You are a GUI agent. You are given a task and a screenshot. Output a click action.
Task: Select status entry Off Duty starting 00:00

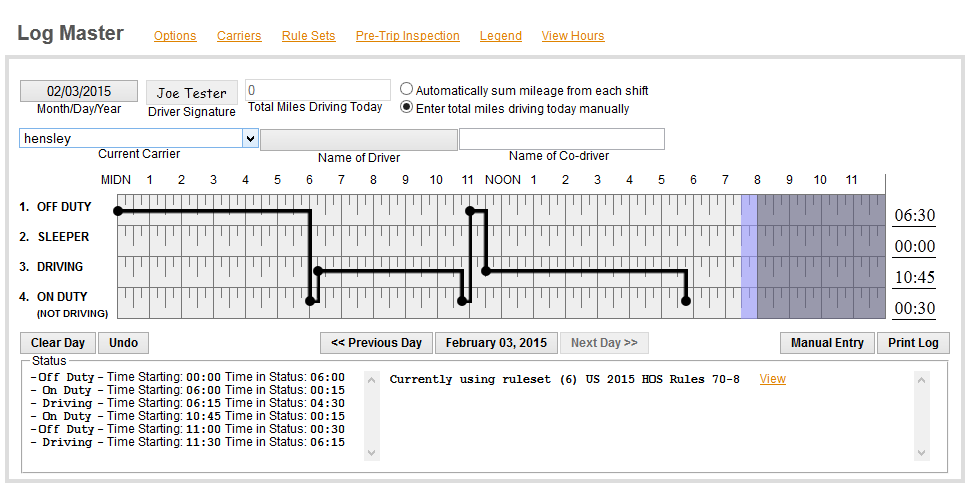[188, 377]
